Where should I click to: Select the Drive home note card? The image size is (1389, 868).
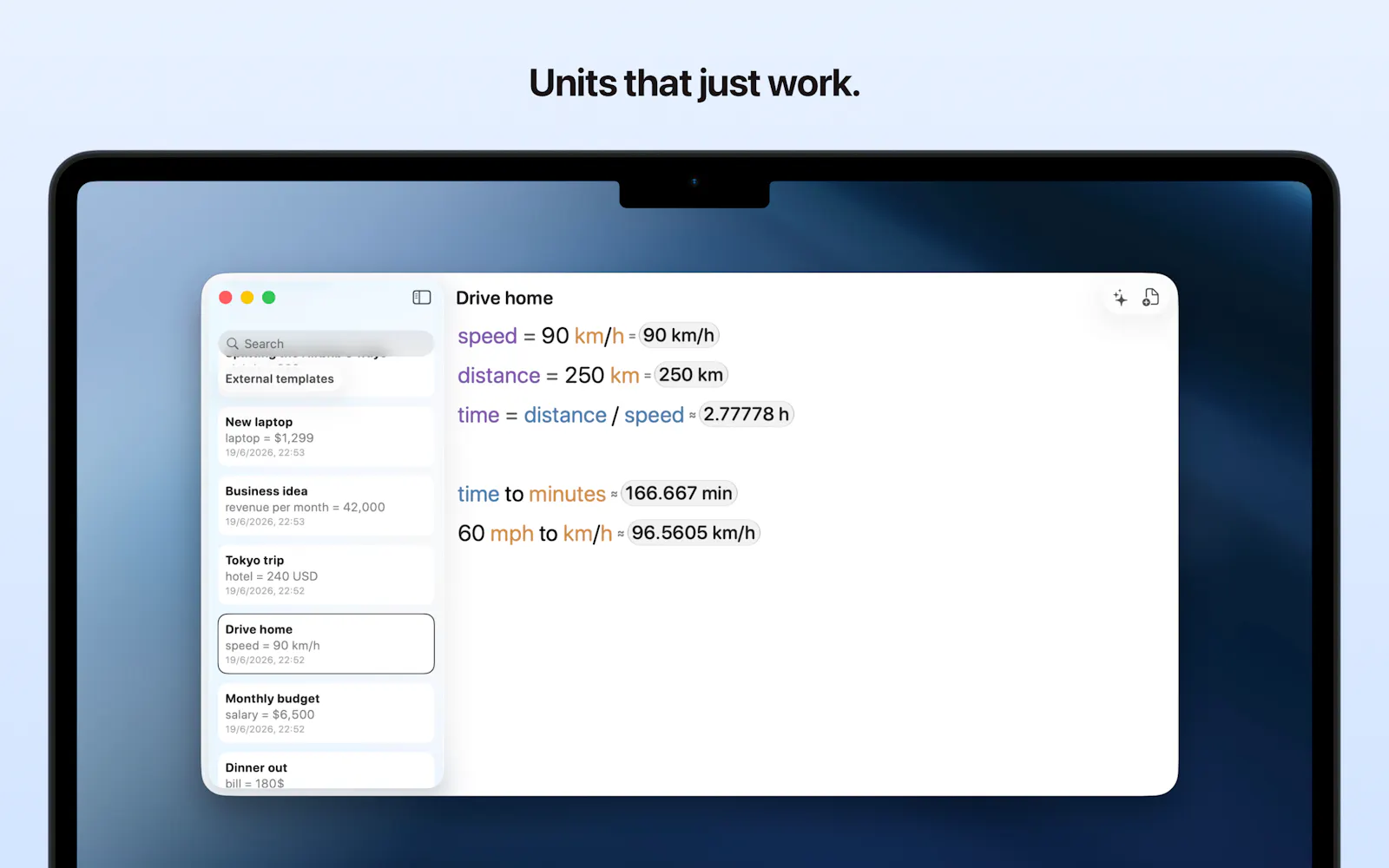(x=326, y=644)
